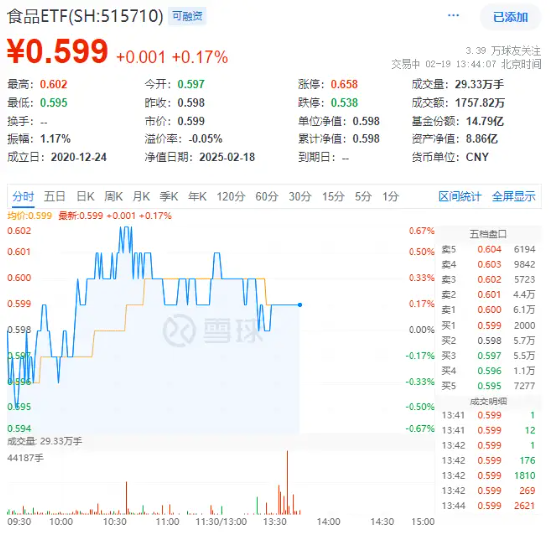This screenshot has width=550, height=535.
Task: Click the 五档盘口 header
Action: [488, 234]
